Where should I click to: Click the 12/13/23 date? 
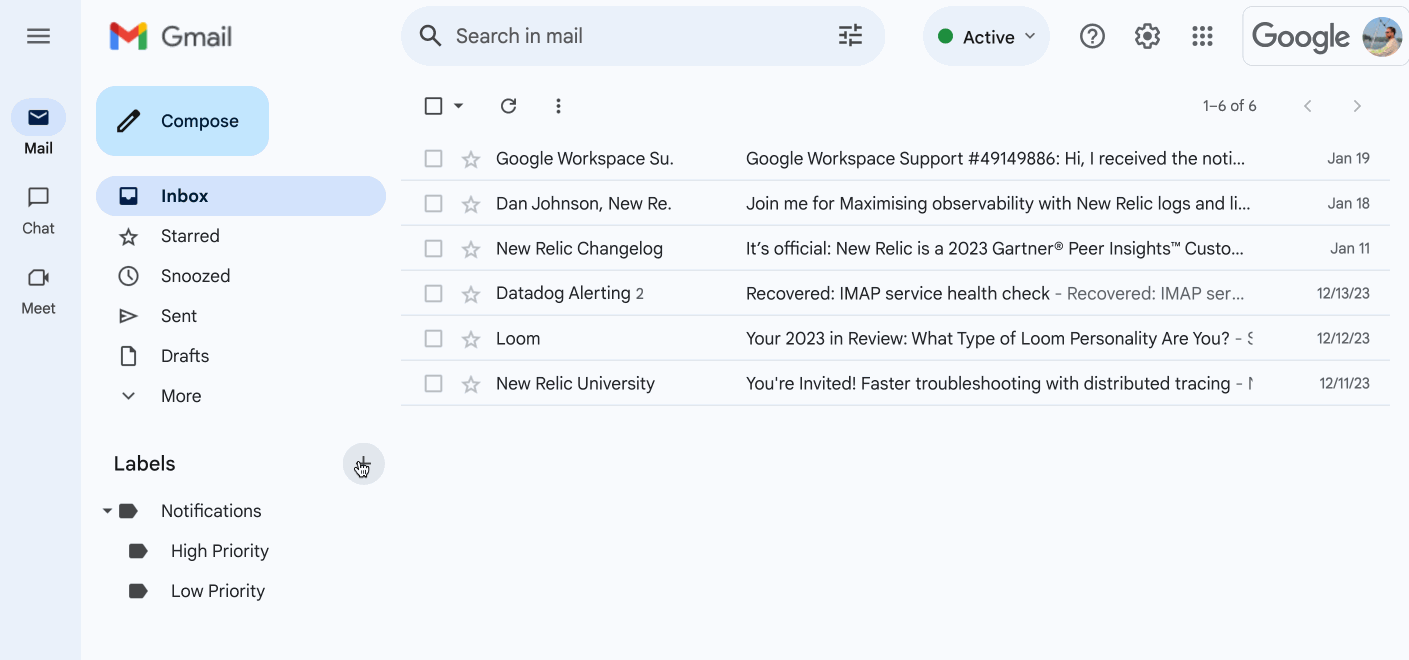click(x=1343, y=294)
